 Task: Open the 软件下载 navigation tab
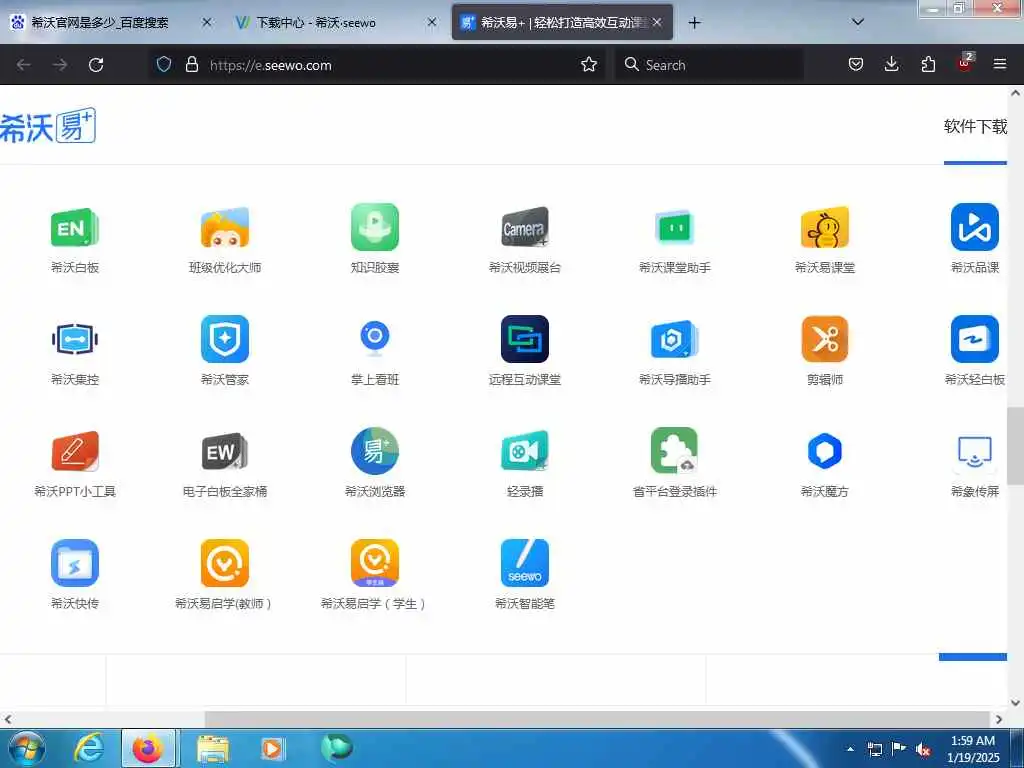pos(976,126)
